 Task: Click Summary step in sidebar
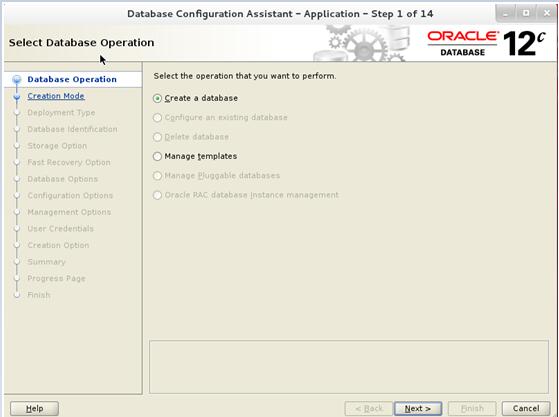pos(46,262)
